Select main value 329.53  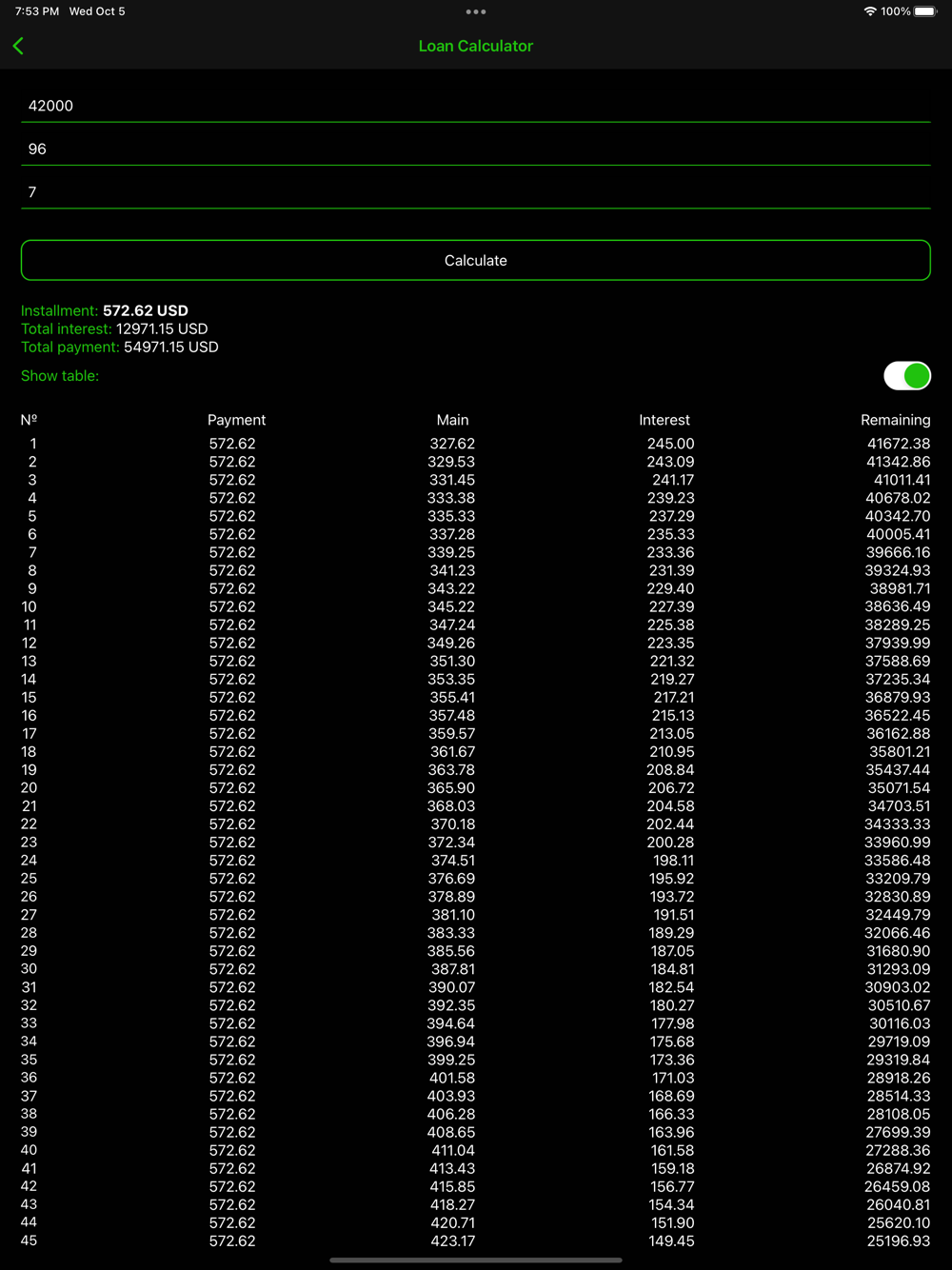pyautogui.click(x=451, y=462)
